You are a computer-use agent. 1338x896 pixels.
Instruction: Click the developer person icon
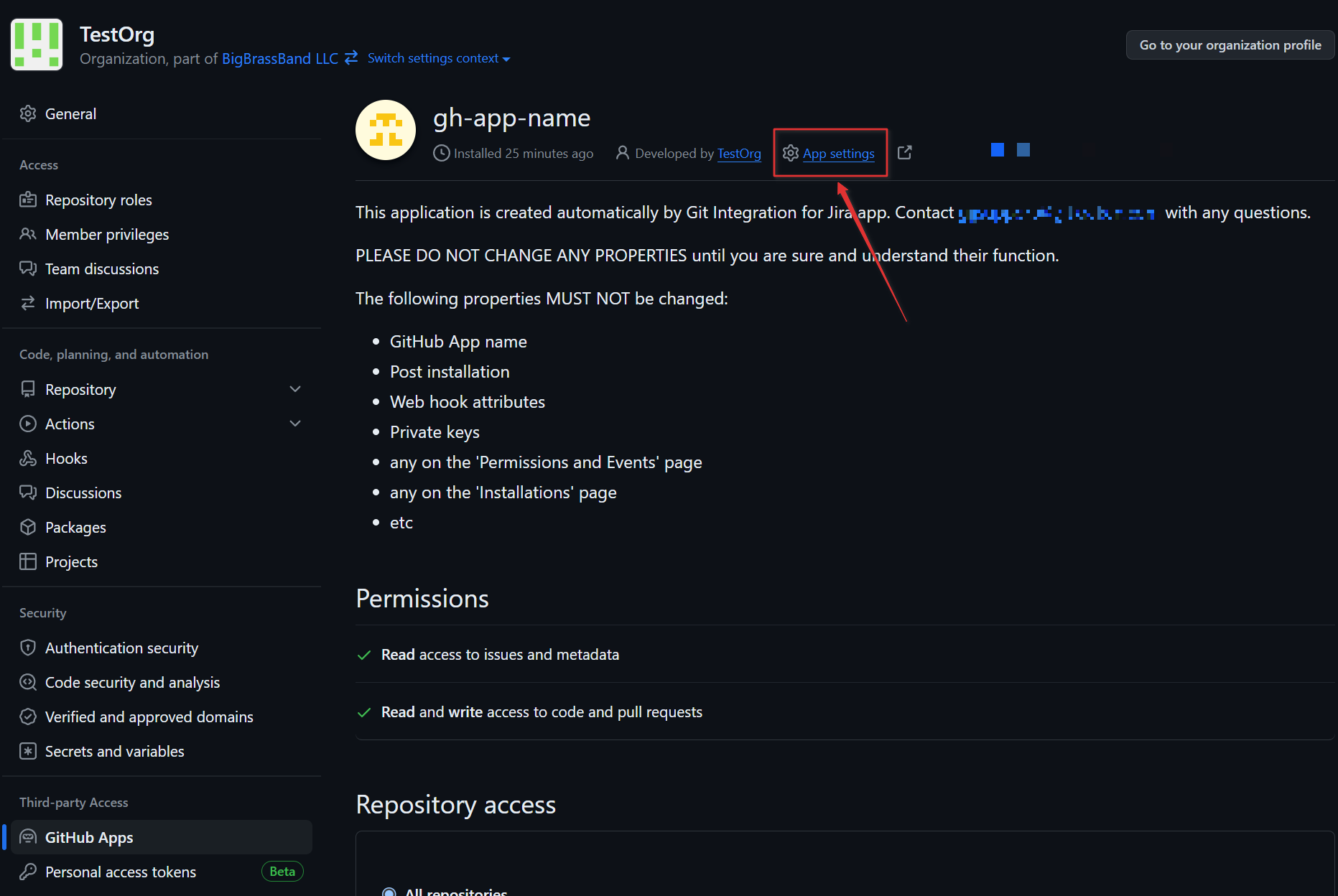point(622,153)
